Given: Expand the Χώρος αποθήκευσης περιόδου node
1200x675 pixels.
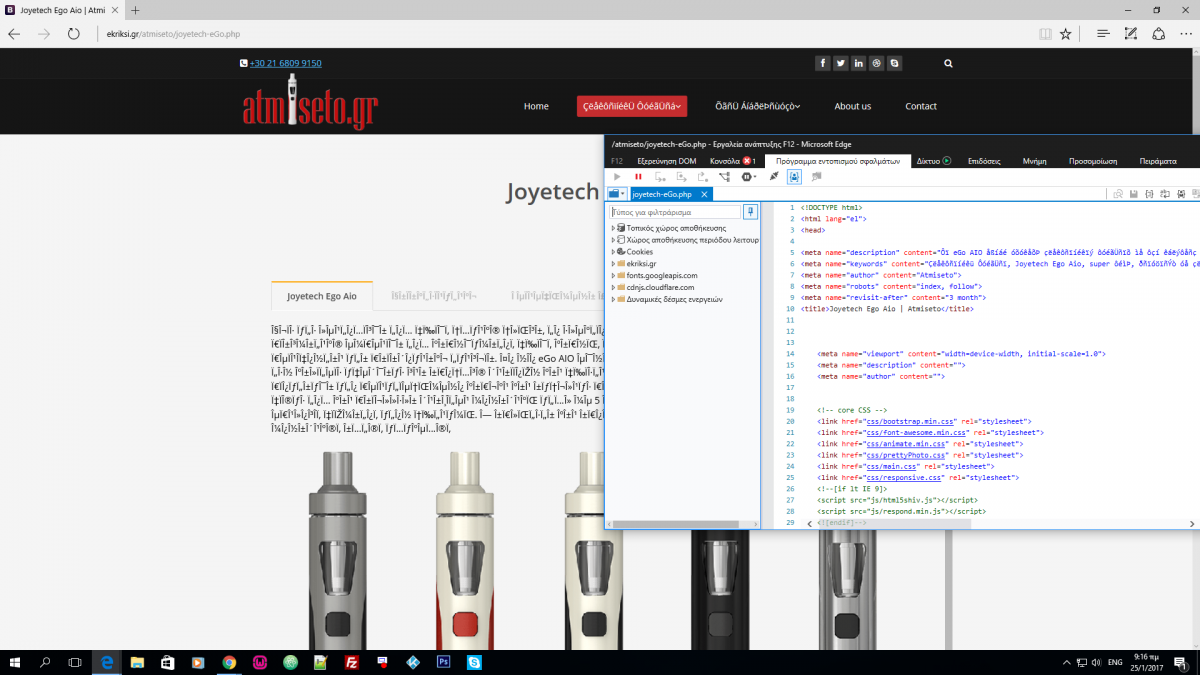Looking at the screenshot, I should pyautogui.click(x=613, y=240).
